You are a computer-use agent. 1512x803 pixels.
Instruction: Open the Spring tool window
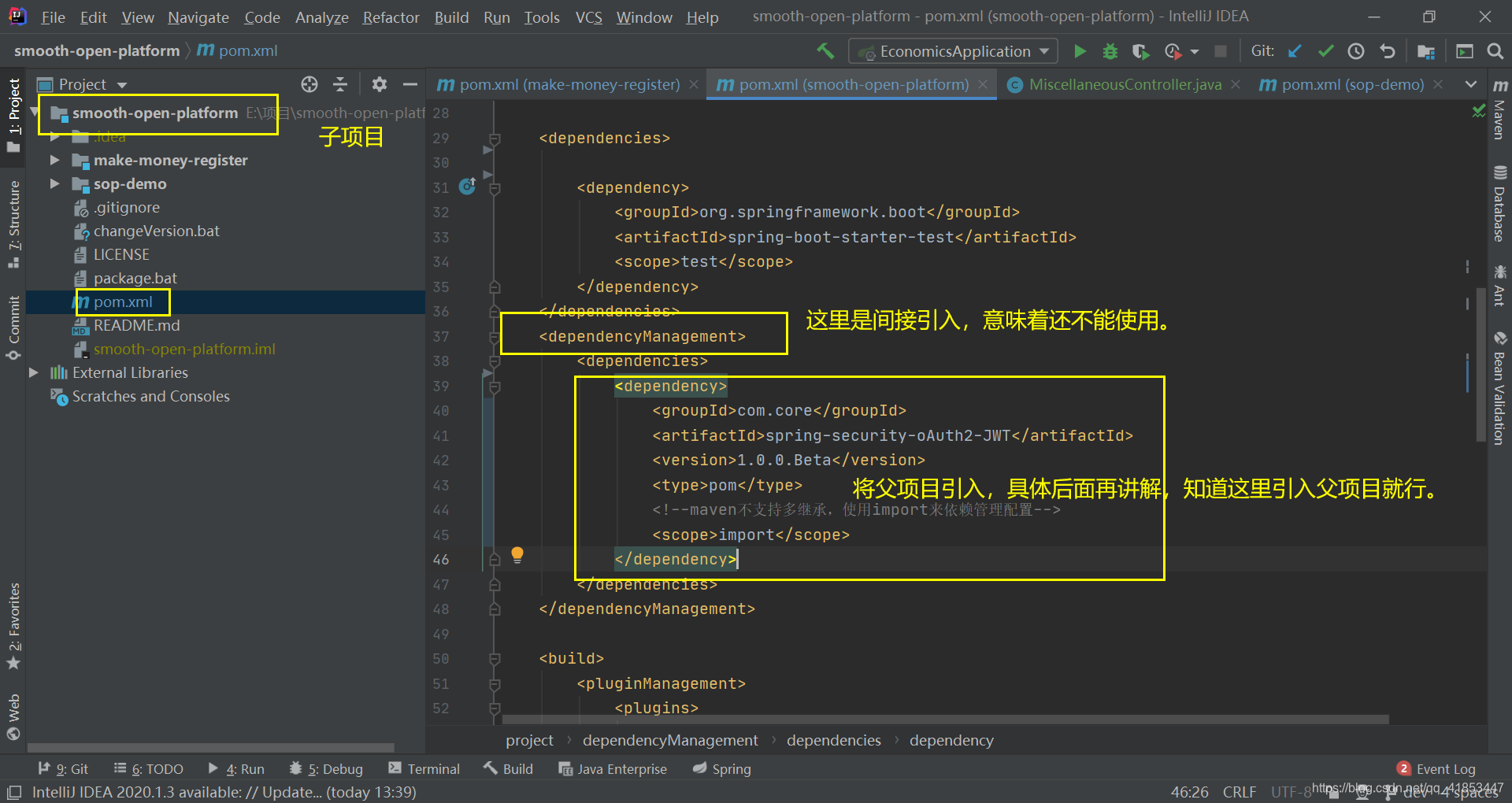pyautogui.click(x=721, y=769)
